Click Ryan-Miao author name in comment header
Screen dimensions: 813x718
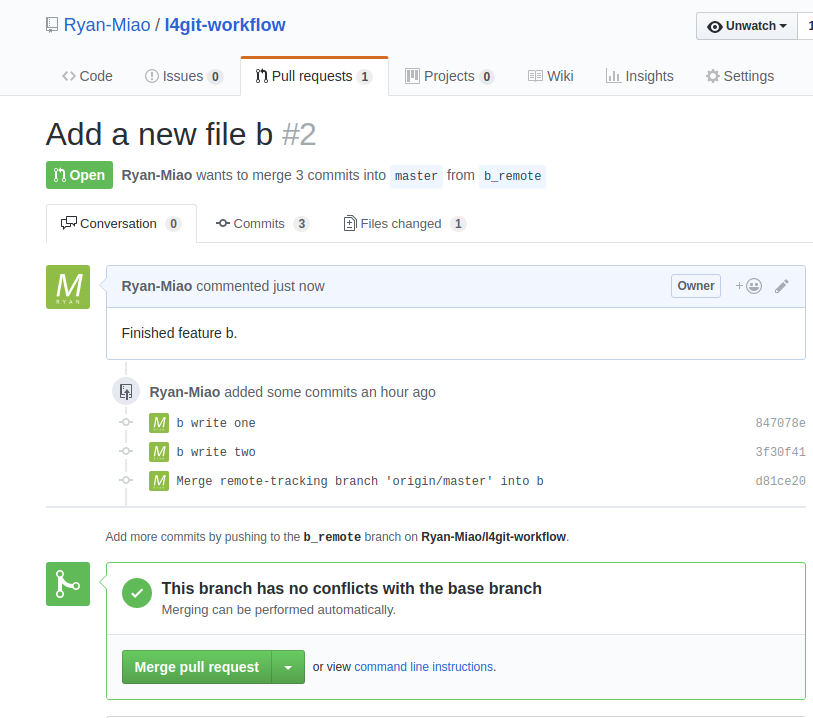157,286
